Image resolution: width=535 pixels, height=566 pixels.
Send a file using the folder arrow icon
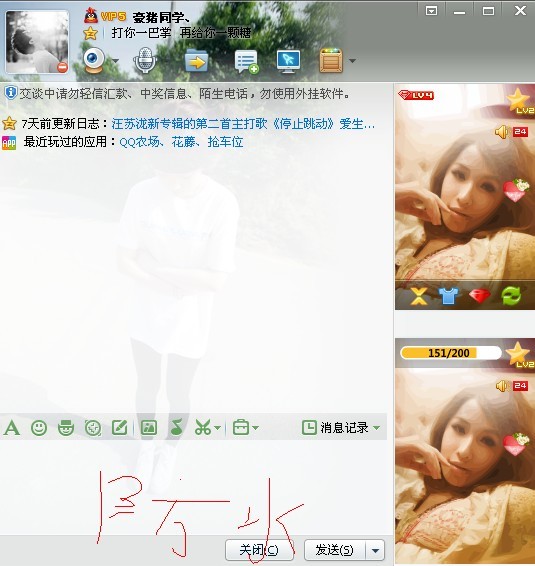(196, 60)
